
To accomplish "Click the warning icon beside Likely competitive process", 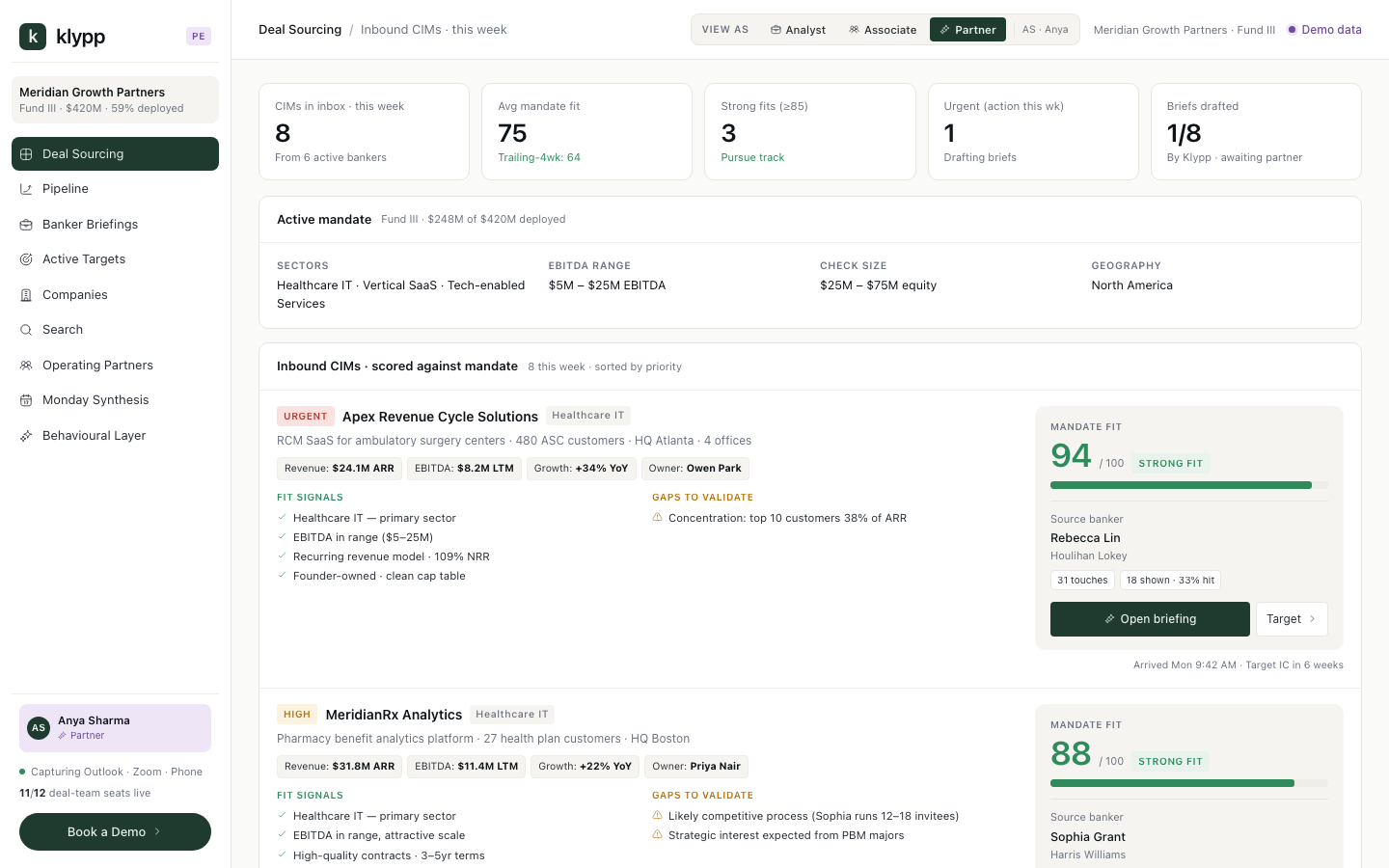I will (x=657, y=816).
